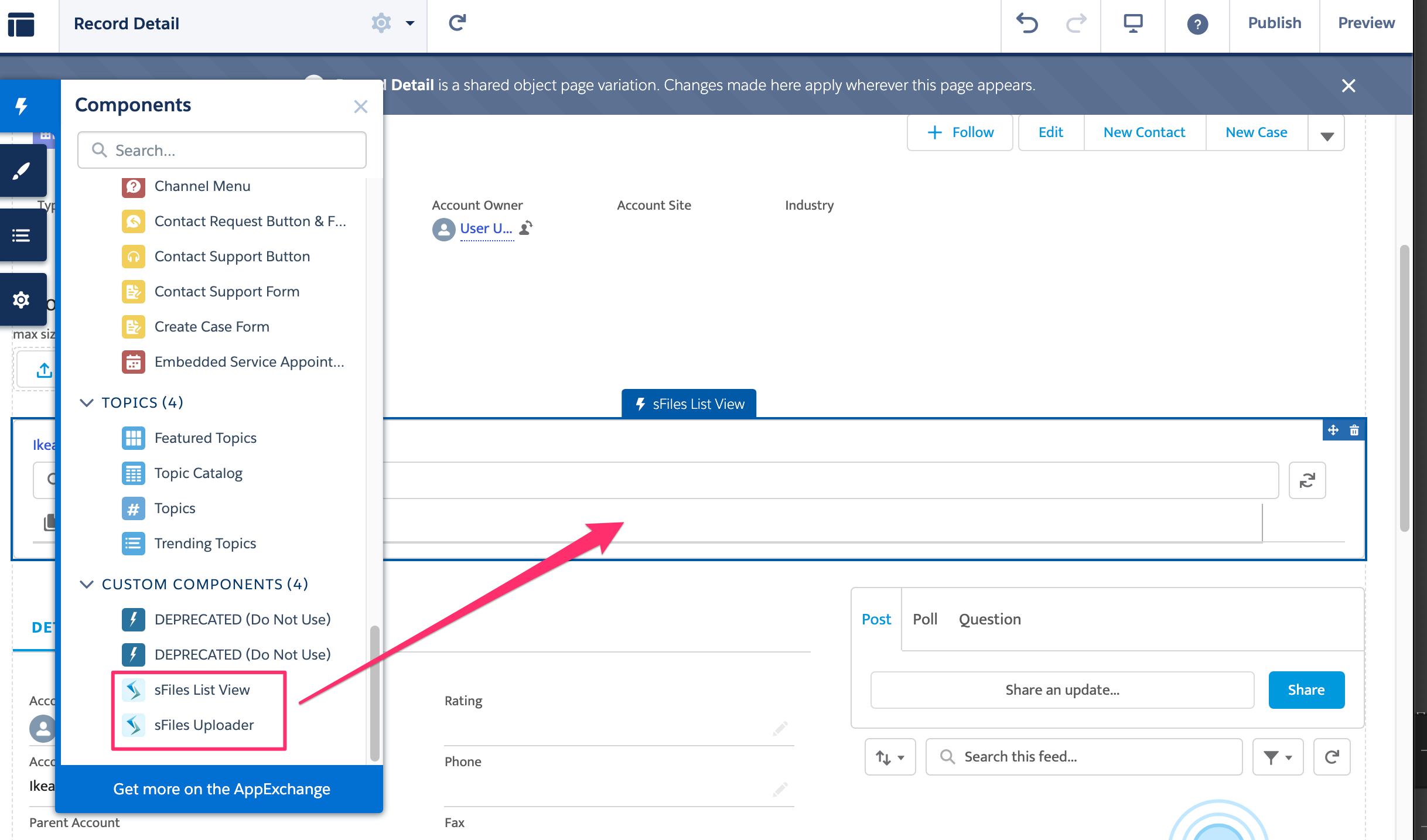Close the Components panel
1427x840 pixels.
(361, 107)
